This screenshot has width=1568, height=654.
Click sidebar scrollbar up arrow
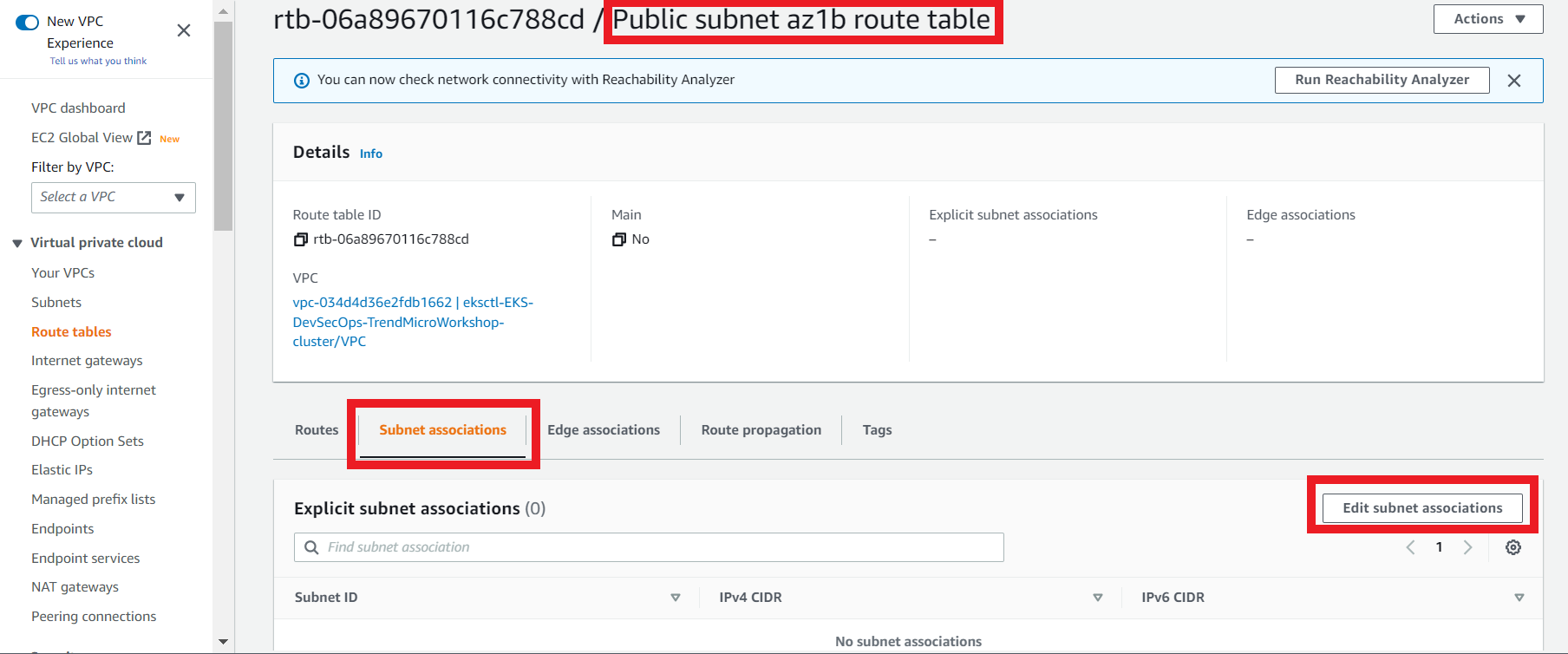coord(223,11)
